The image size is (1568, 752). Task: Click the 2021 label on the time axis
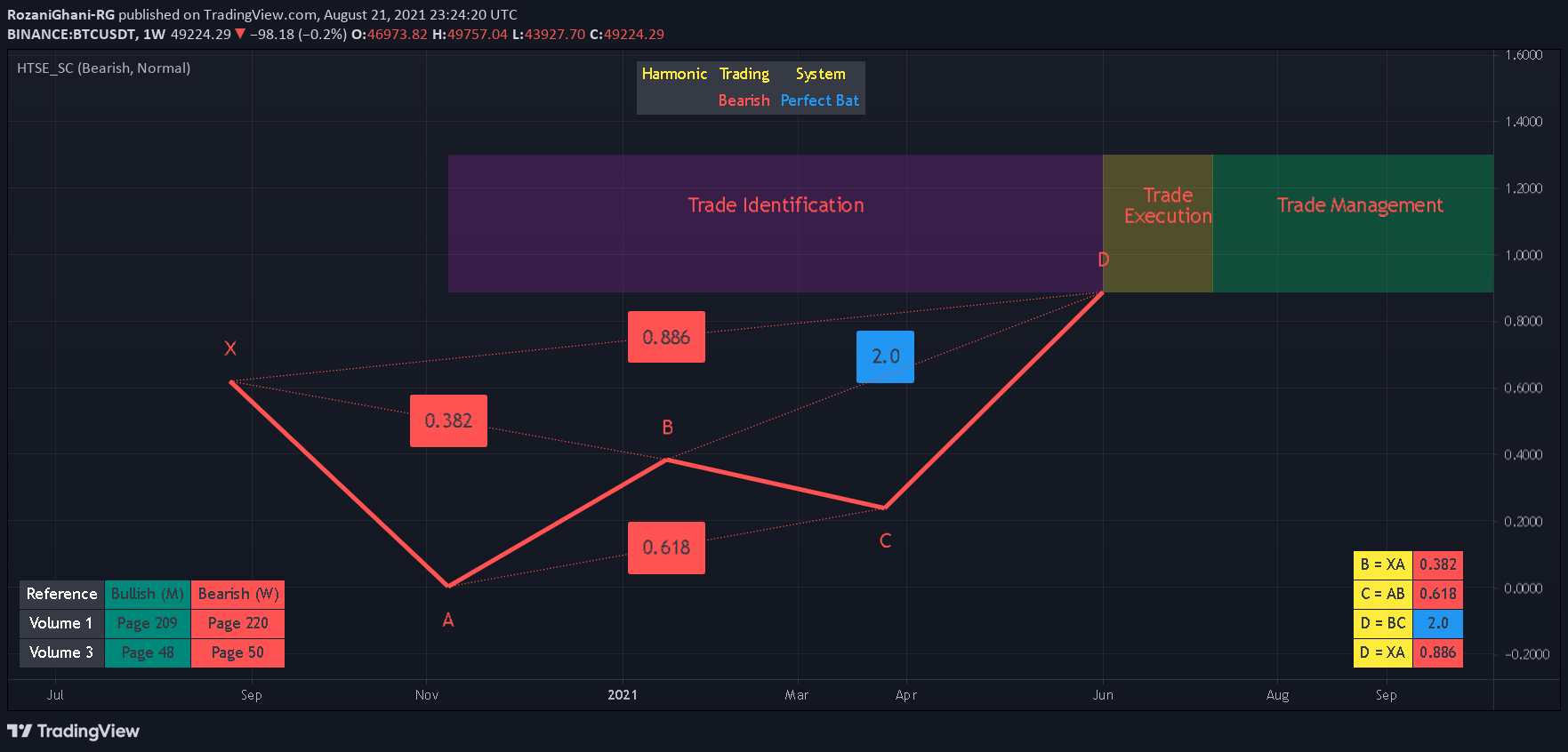[x=623, y=695]
